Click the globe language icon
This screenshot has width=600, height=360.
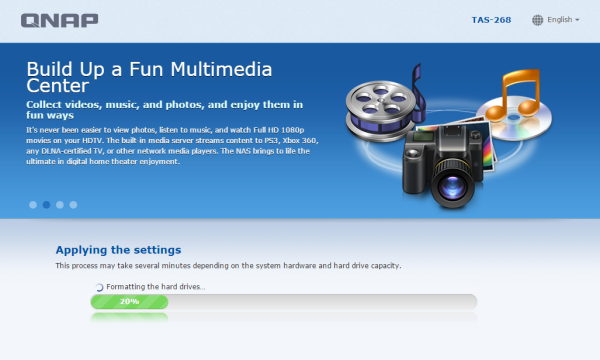537,20
